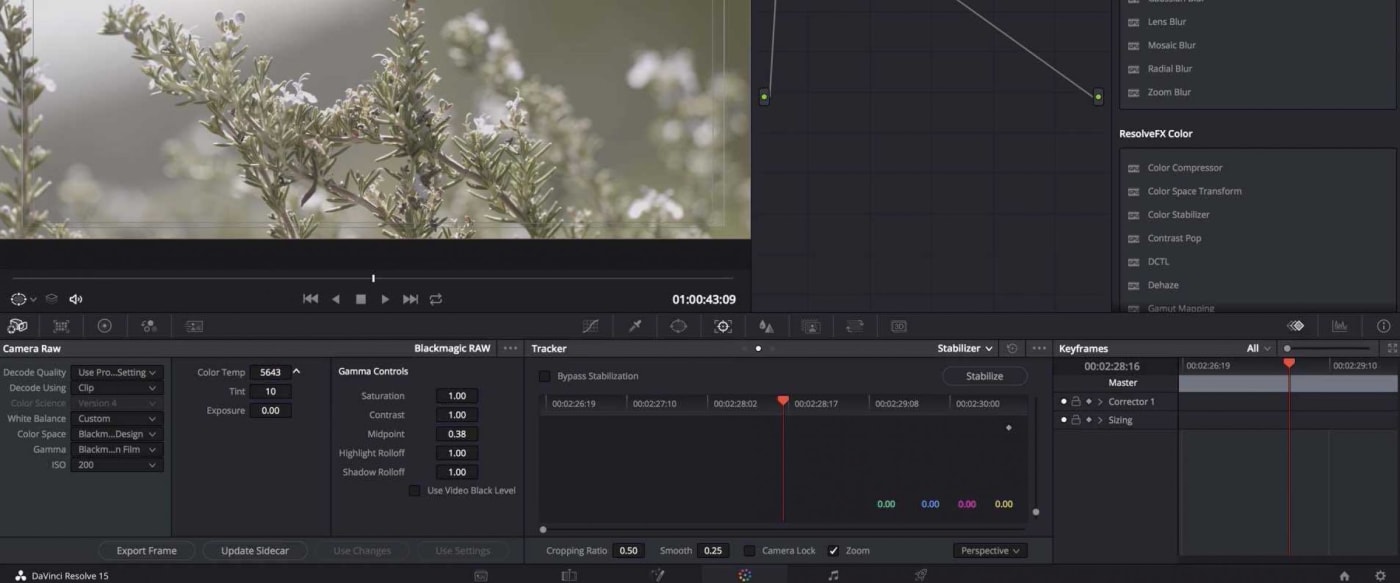Check Use Video Black Level
This screenshot has height=583, width=1400.
pos(414,491)
